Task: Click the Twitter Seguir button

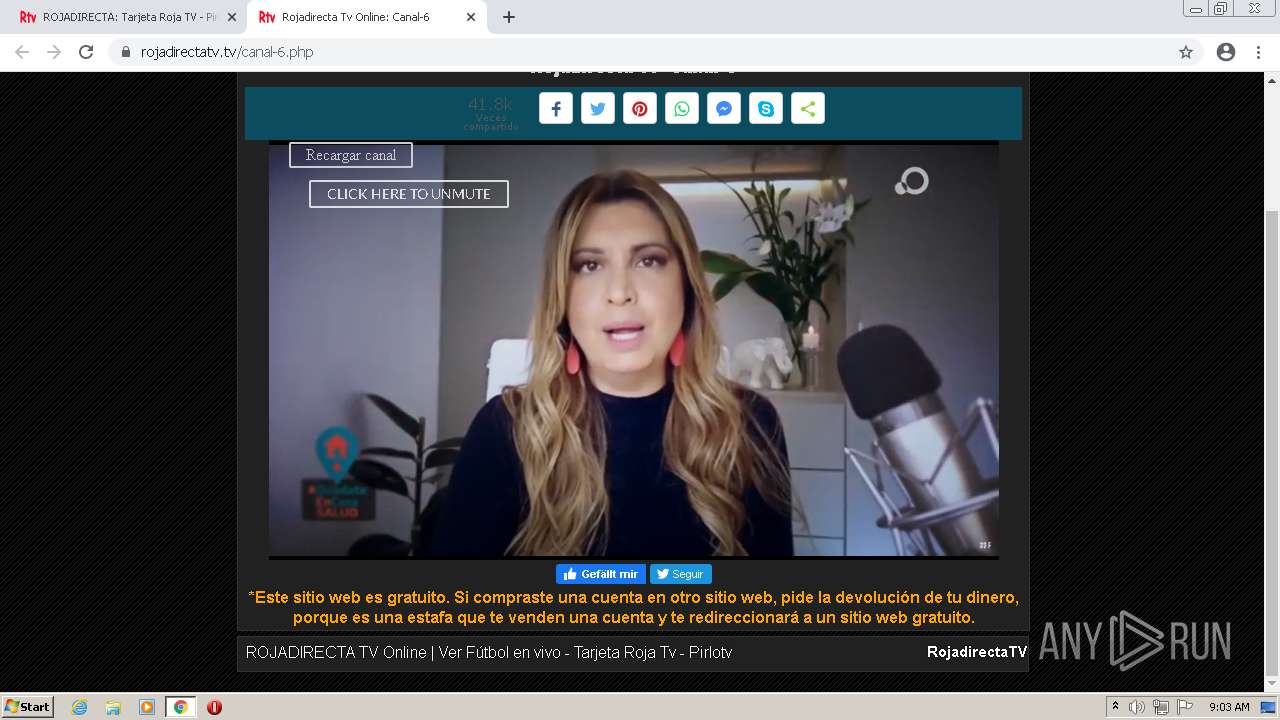Action: [681, 574]
